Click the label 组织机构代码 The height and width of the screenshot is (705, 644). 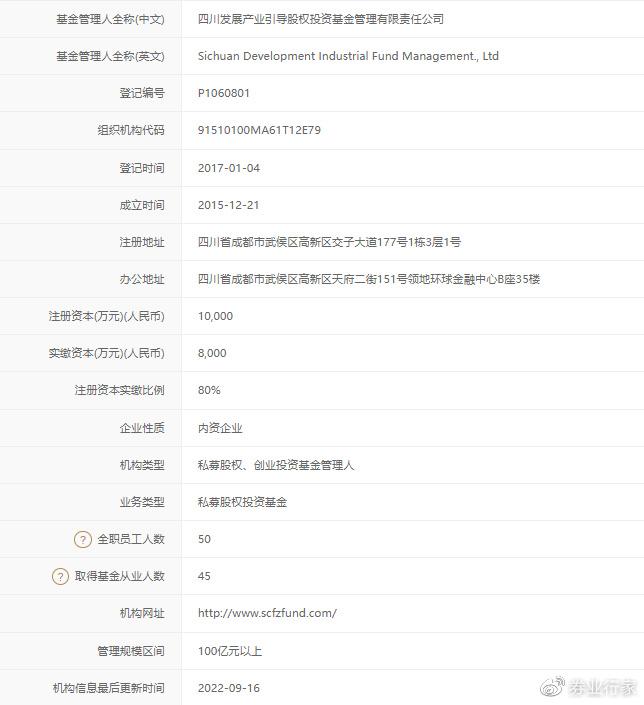pos(131,130)
